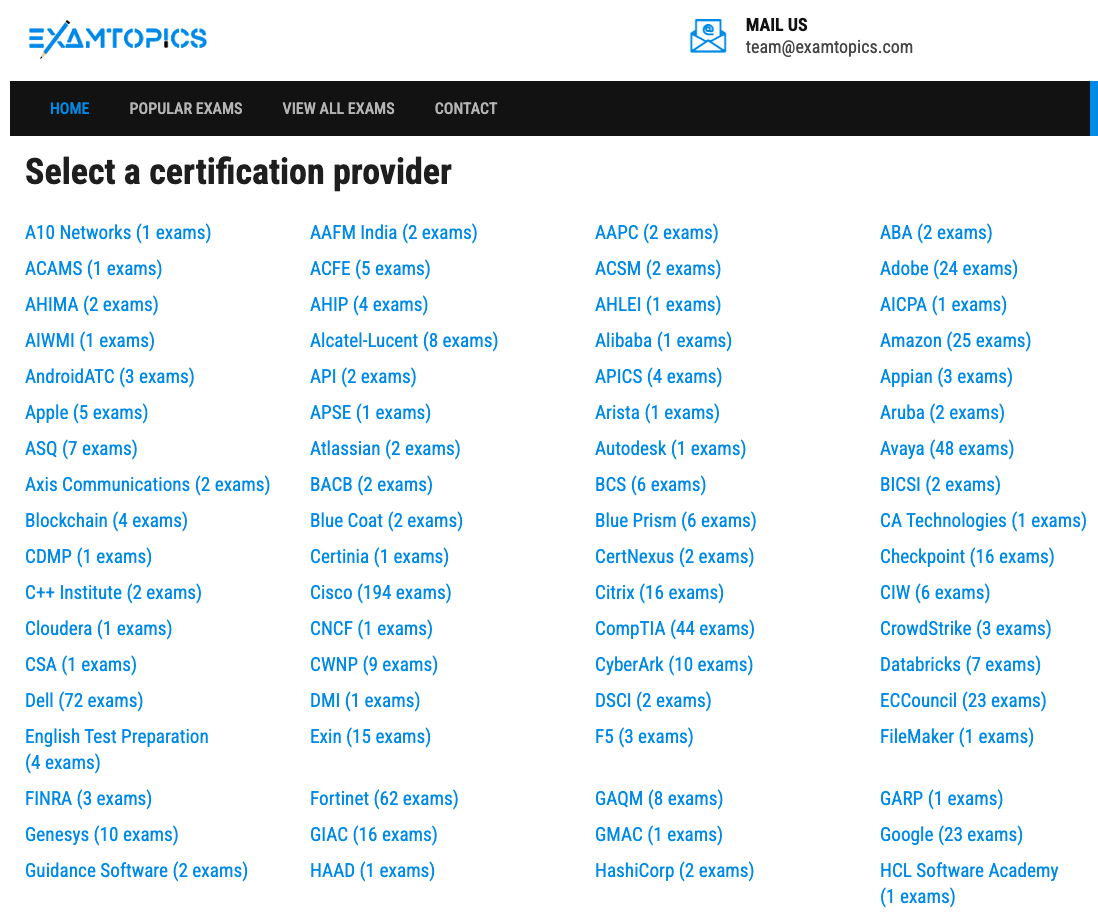This screenshot has height=914, width=1098.
Task: Open Databricks (7 exams) link
Action: pos(959,665)
